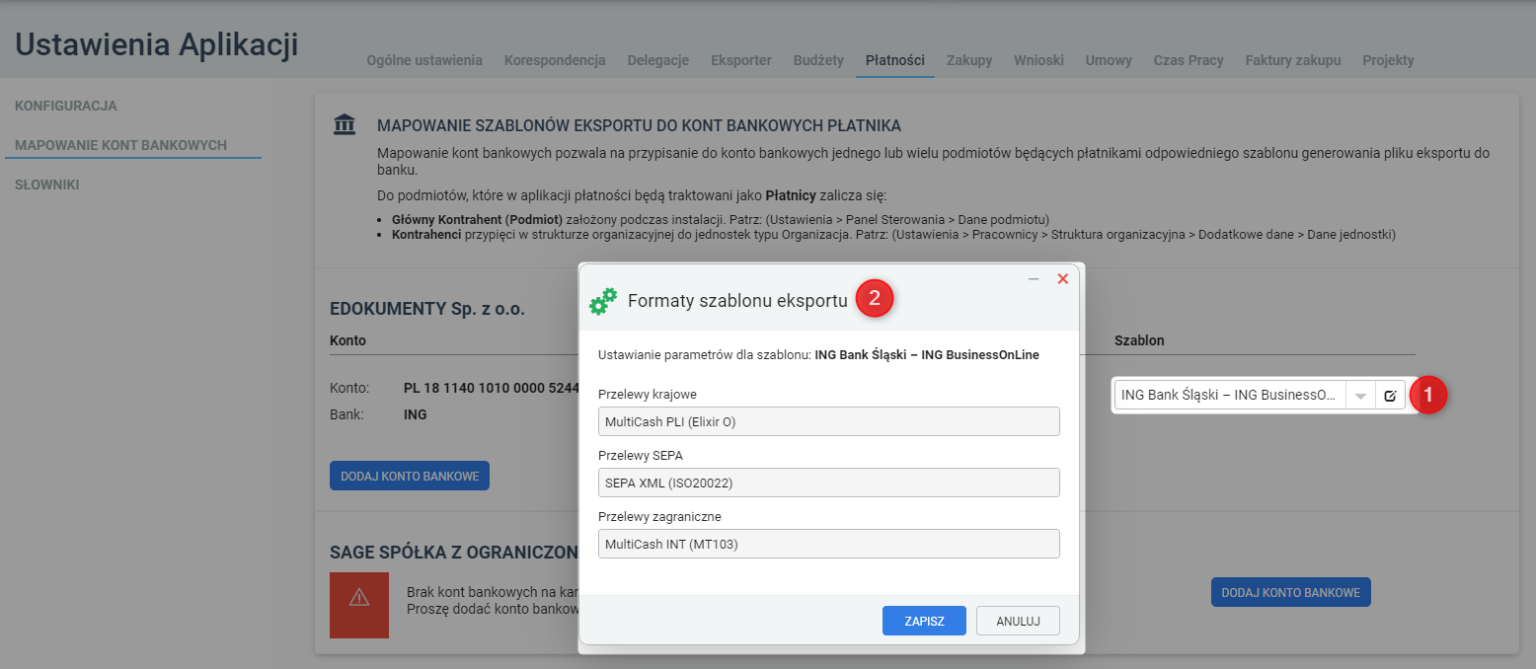Minimize the Formaty szablonu eksportu dialog
The image size is (1536, 669).
[x=1034, y=279]
